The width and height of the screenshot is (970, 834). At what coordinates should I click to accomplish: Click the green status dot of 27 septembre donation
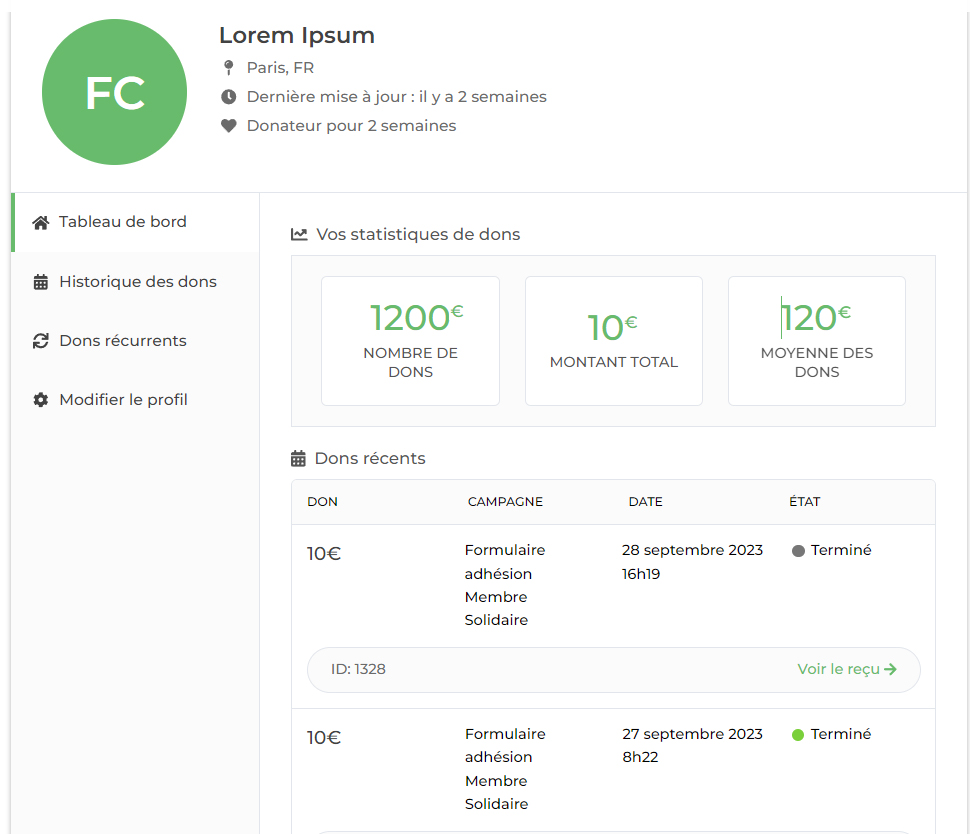point(798,735)
